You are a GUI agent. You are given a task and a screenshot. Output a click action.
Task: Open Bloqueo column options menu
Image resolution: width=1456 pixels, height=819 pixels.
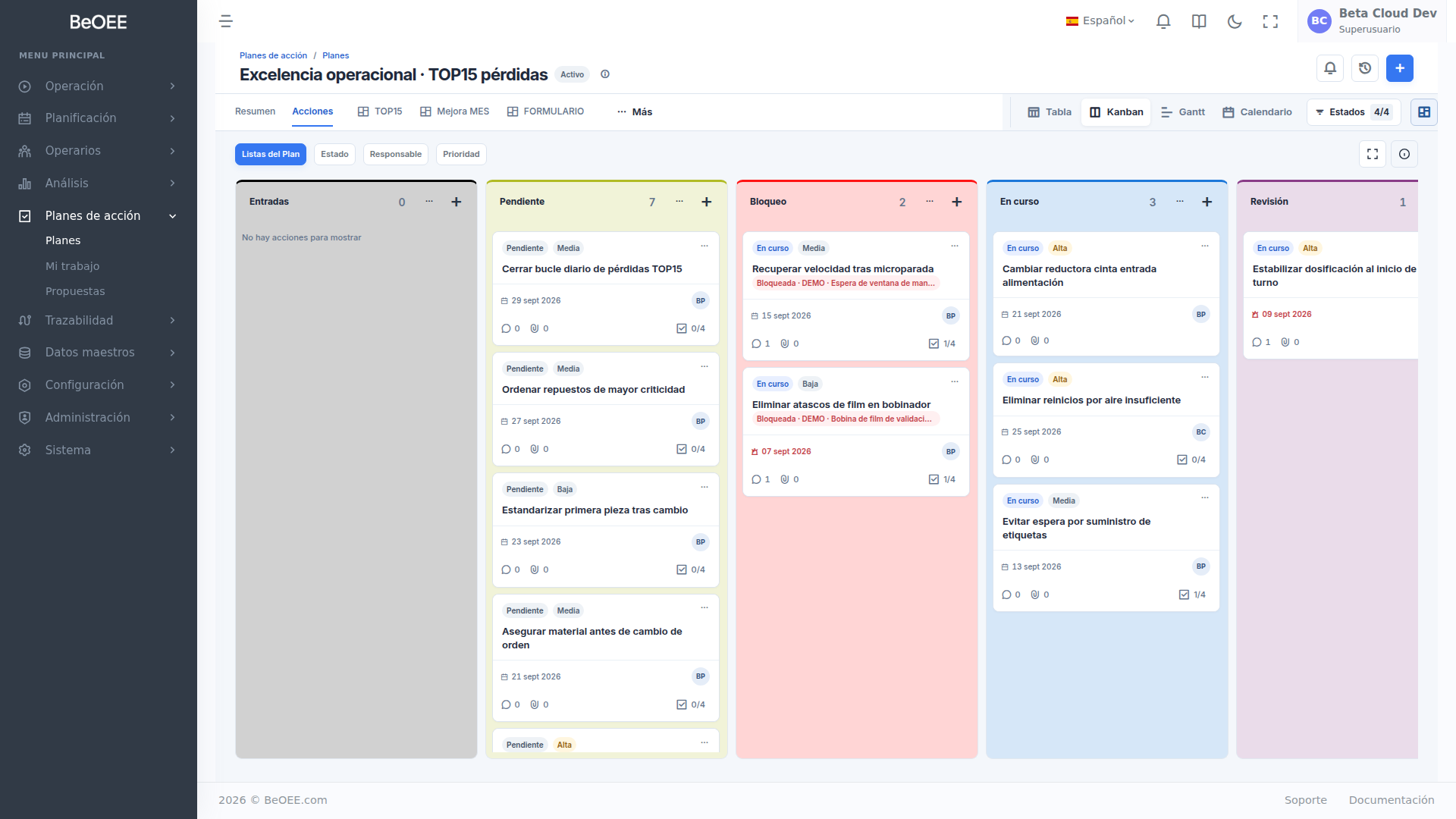point(930,202)
